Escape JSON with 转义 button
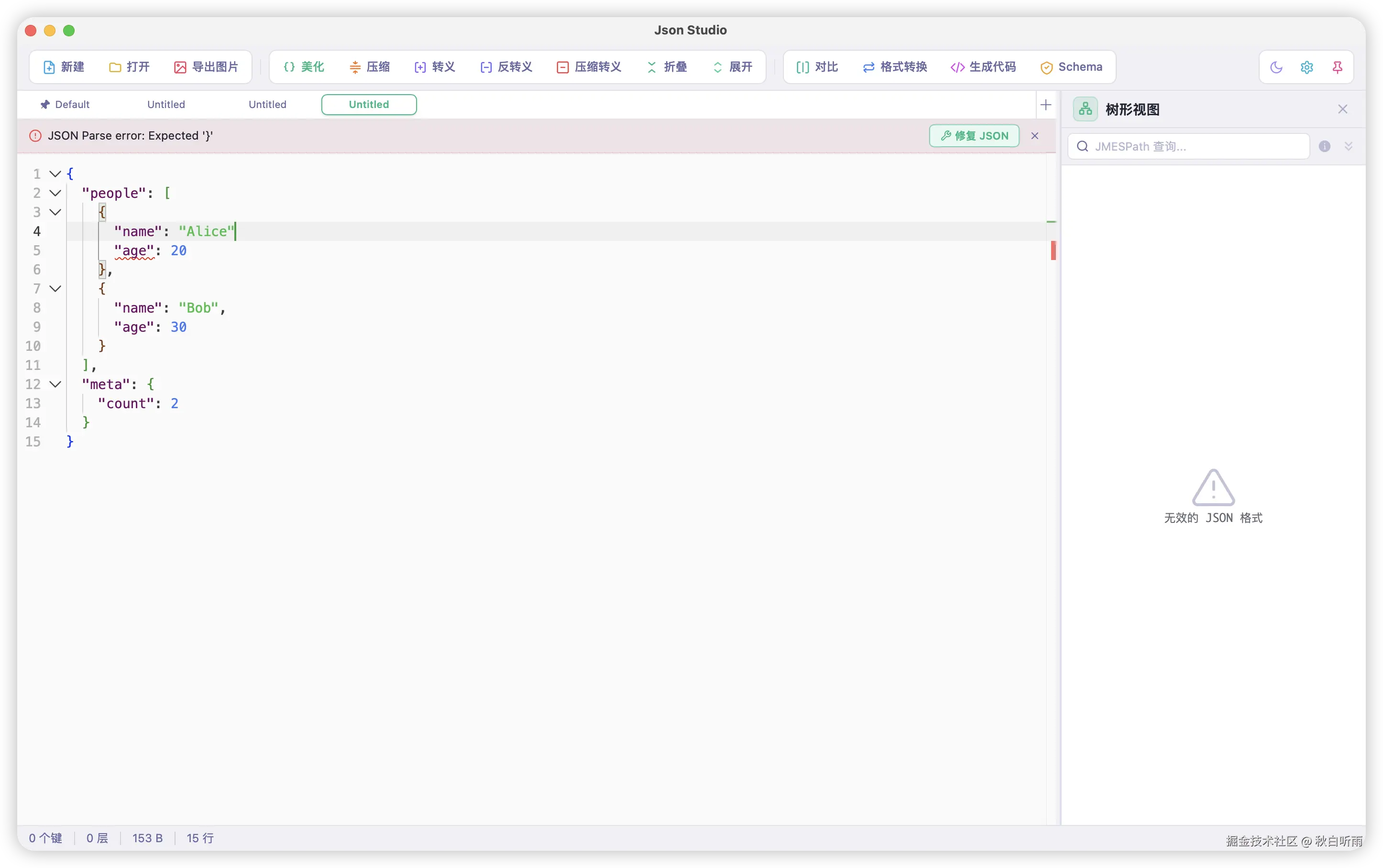Image resolution: width=1383 pixels, height=868 pixels. pyautogui.click(x=435, y=67)
